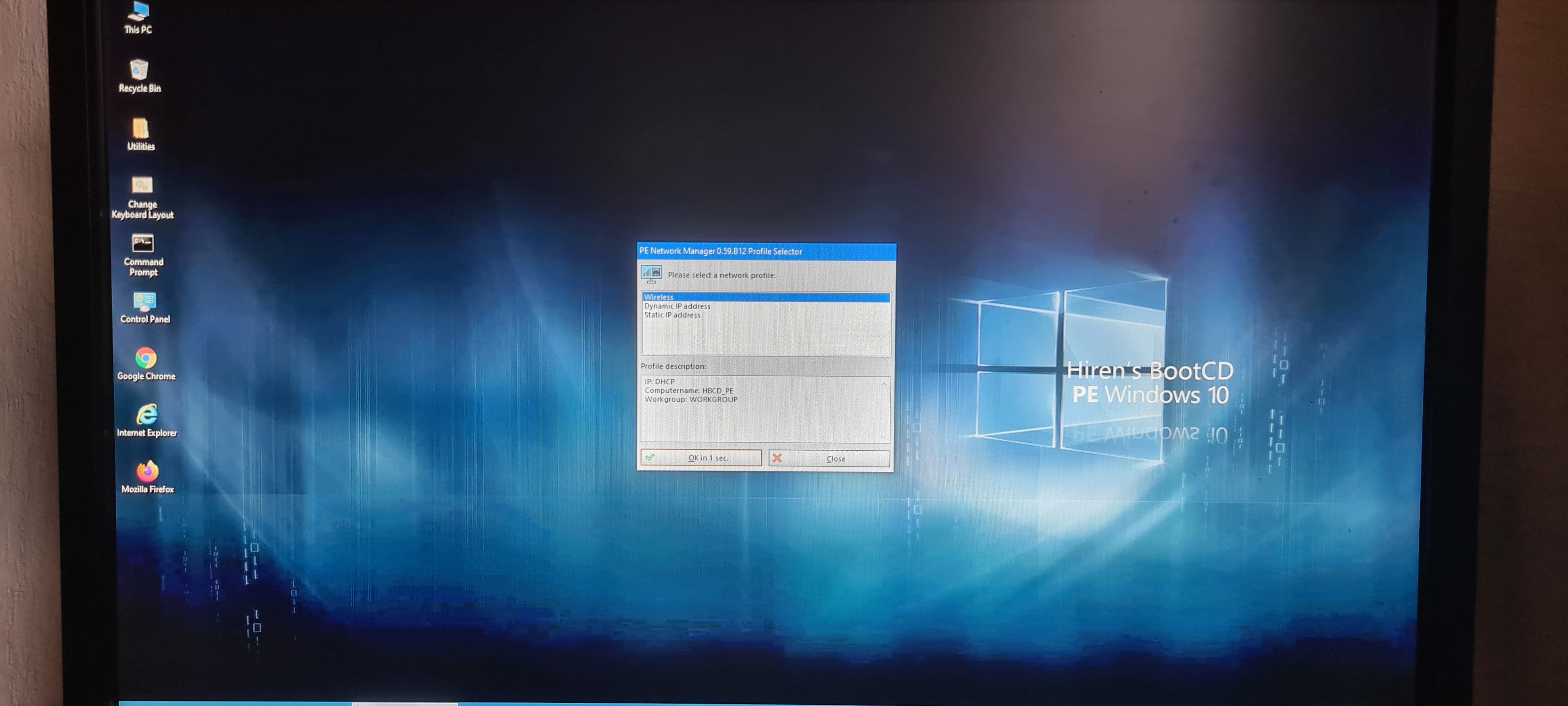This screenshot has height=706, width=1568.
Task: Open the Command Prompt shortcut
Action: 143,255
